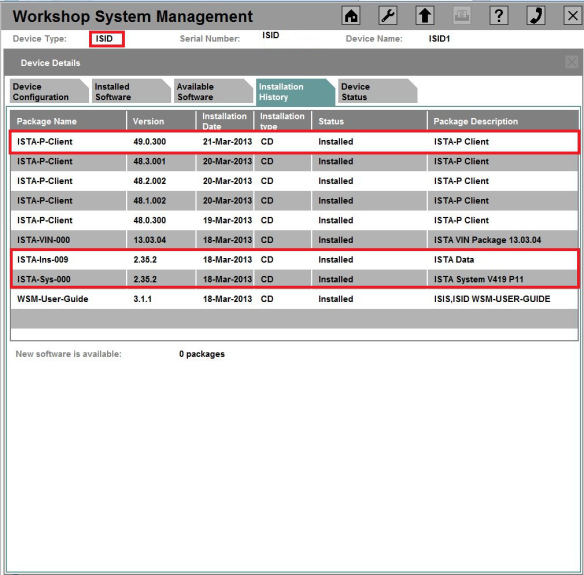Select the ISTA-P-Client row with version 49.0.300
The height and width of the screenshot is (575, 584).
coord(294,142)
